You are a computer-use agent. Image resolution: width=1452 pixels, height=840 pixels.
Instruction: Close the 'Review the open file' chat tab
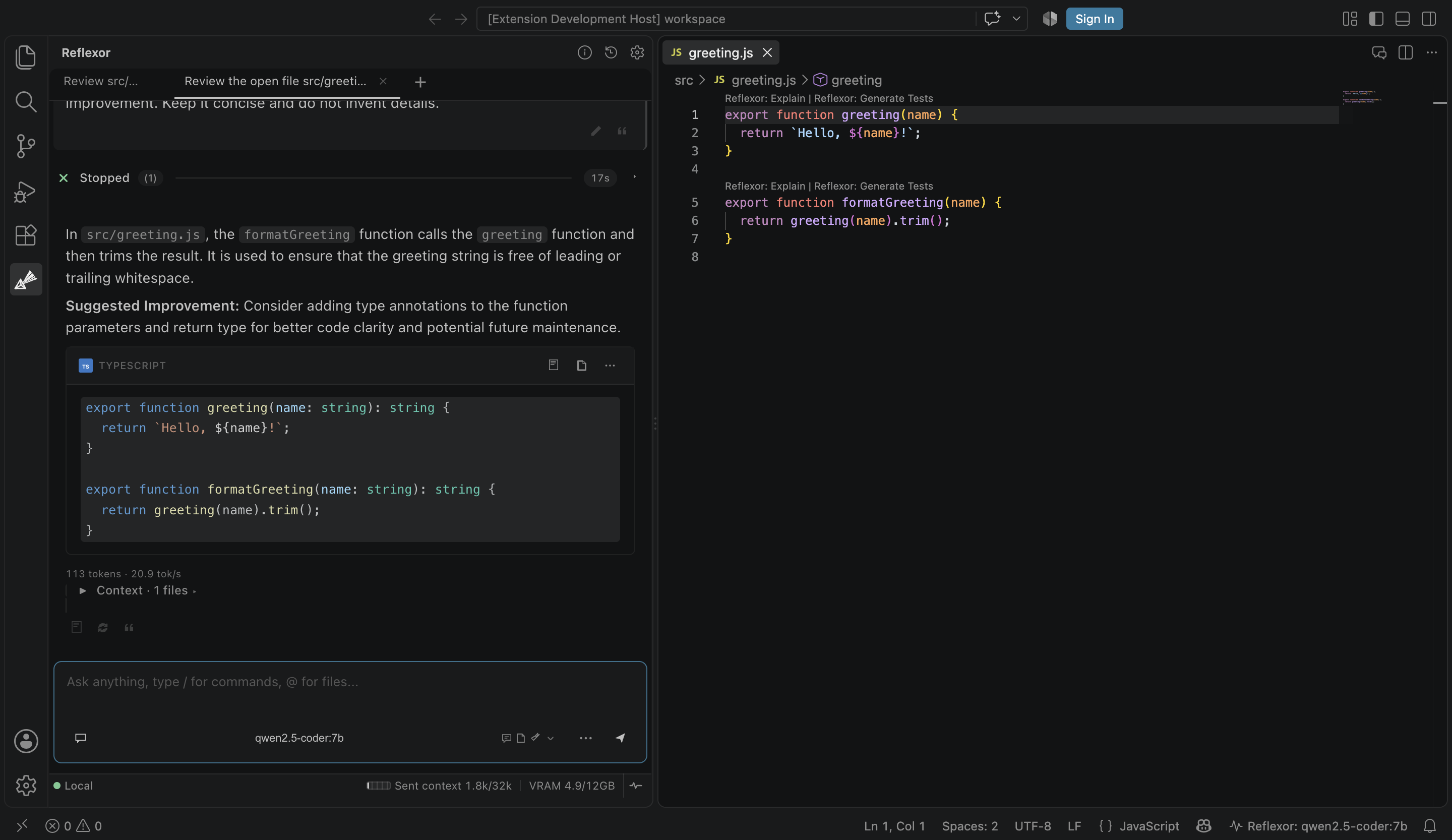[383, 81]
